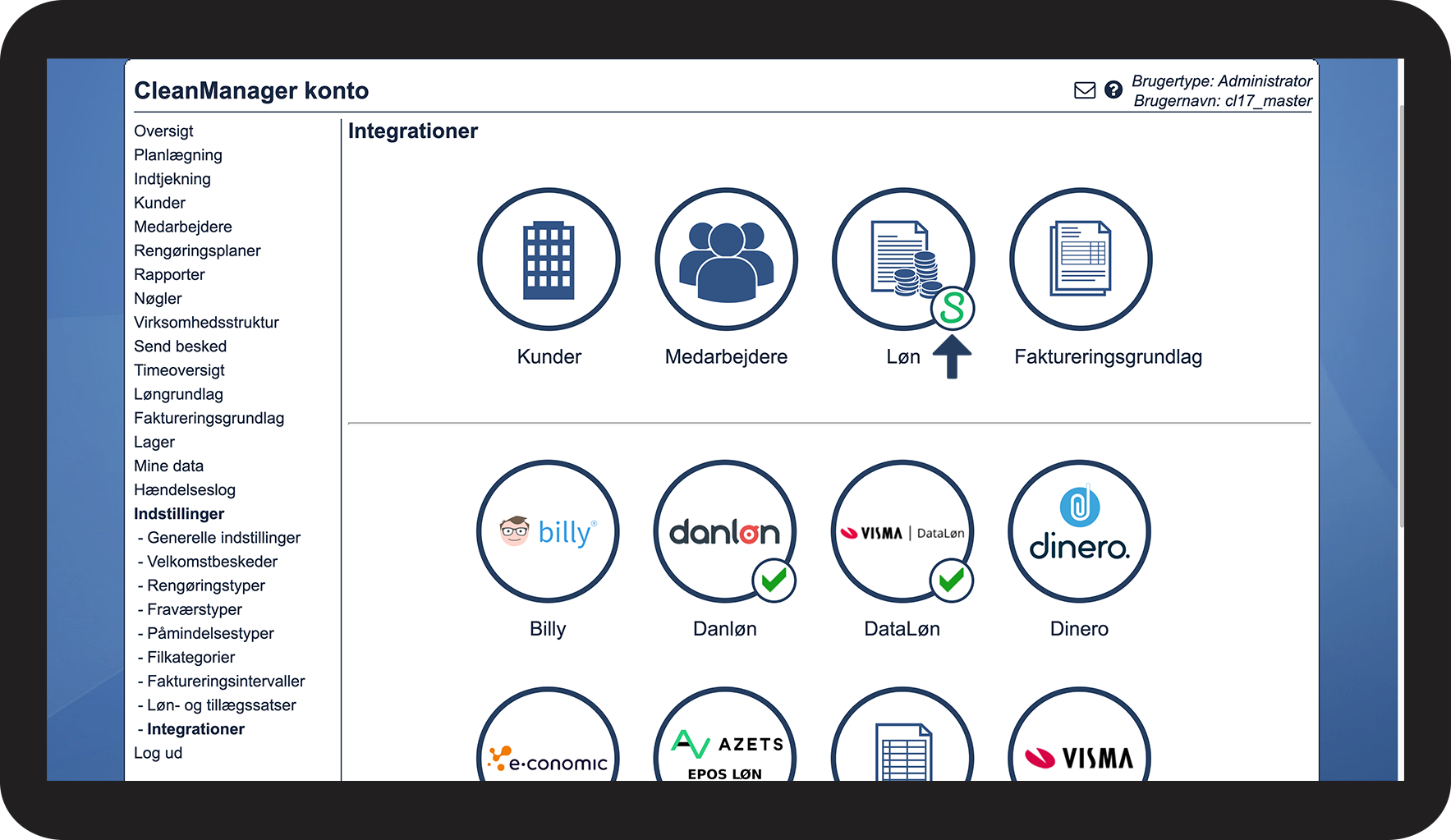Select Rengøringsplaner in the left menu
The width and height of the screenshot is (1451, 840).
click(197, 250)
